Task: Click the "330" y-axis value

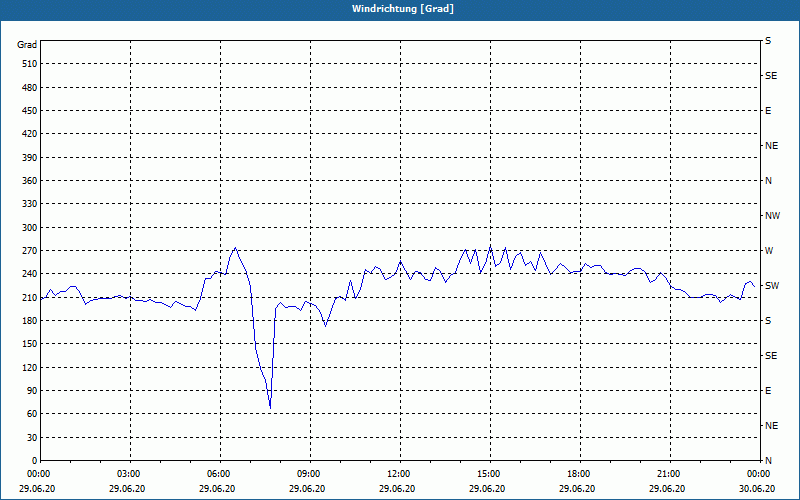Action: (x=30, y=204)
